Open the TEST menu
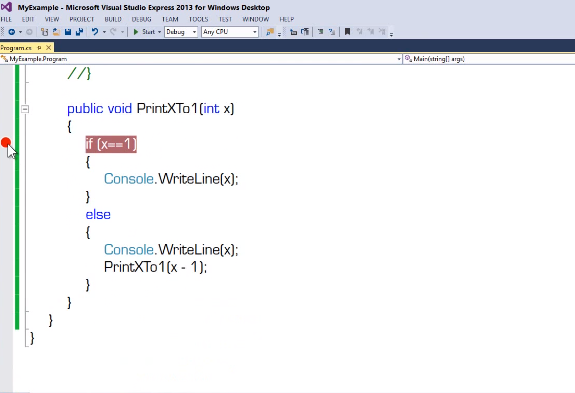Screen dimensions: 575x393 point(225,19)
